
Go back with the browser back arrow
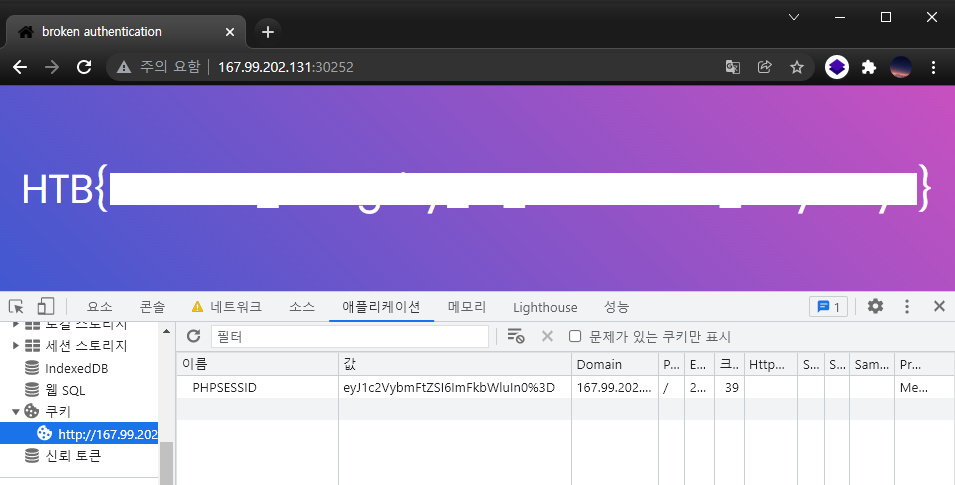point(20,67)
